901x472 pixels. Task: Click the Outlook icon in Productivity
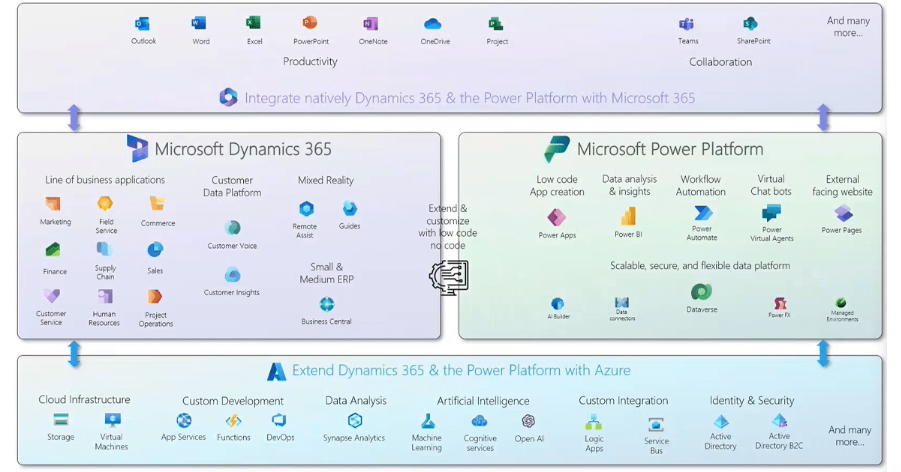pyautogui.click(x=143, y=24)
